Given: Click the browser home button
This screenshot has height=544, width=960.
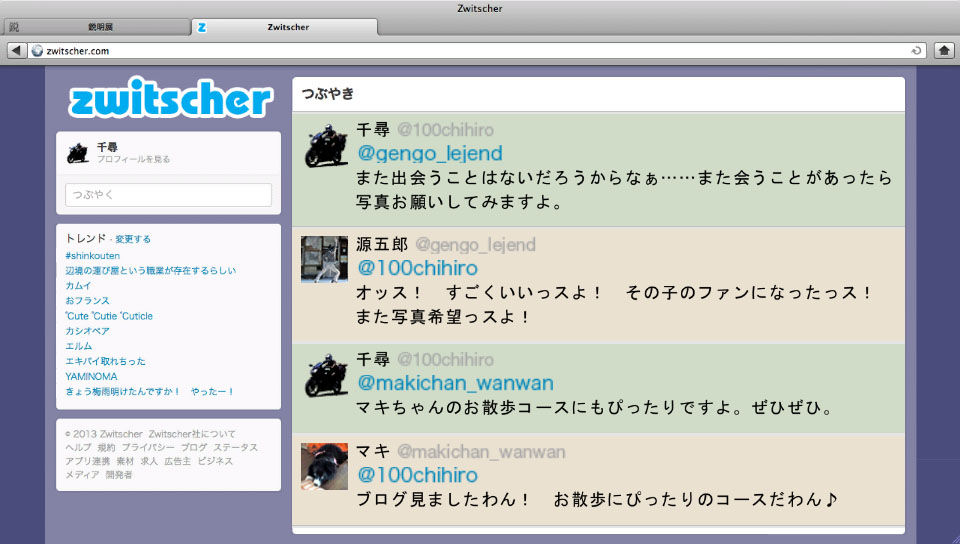Looking at the screenshot, I should [x=943, y=50].
